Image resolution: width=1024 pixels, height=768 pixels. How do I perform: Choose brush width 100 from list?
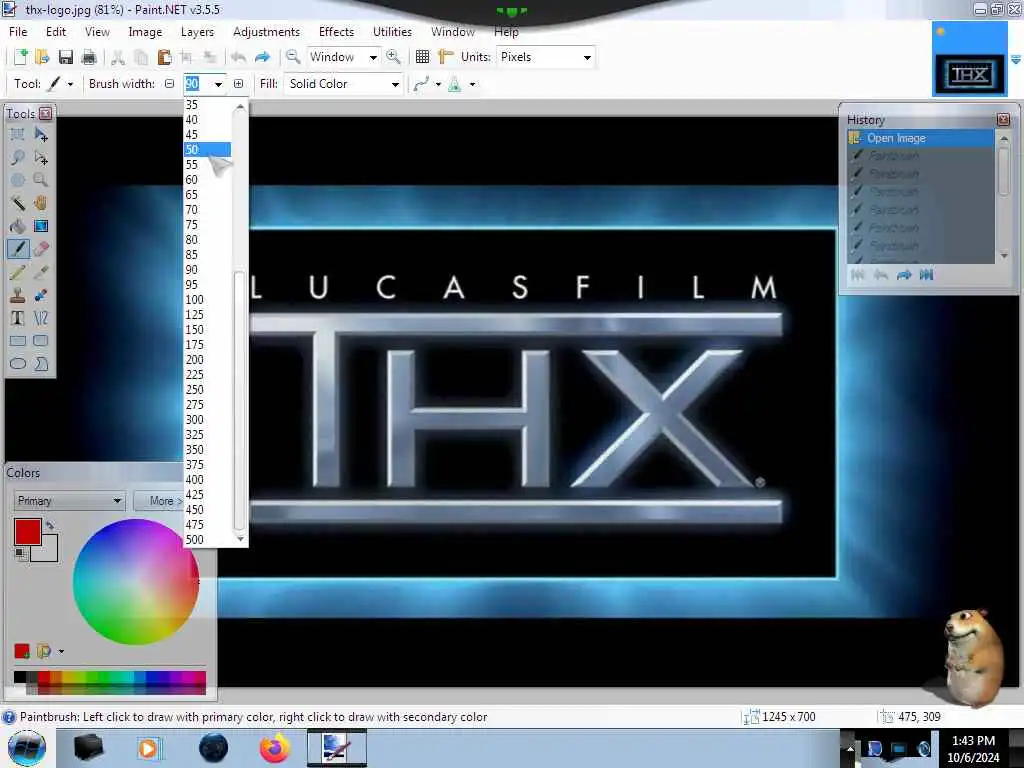[207, 300]
